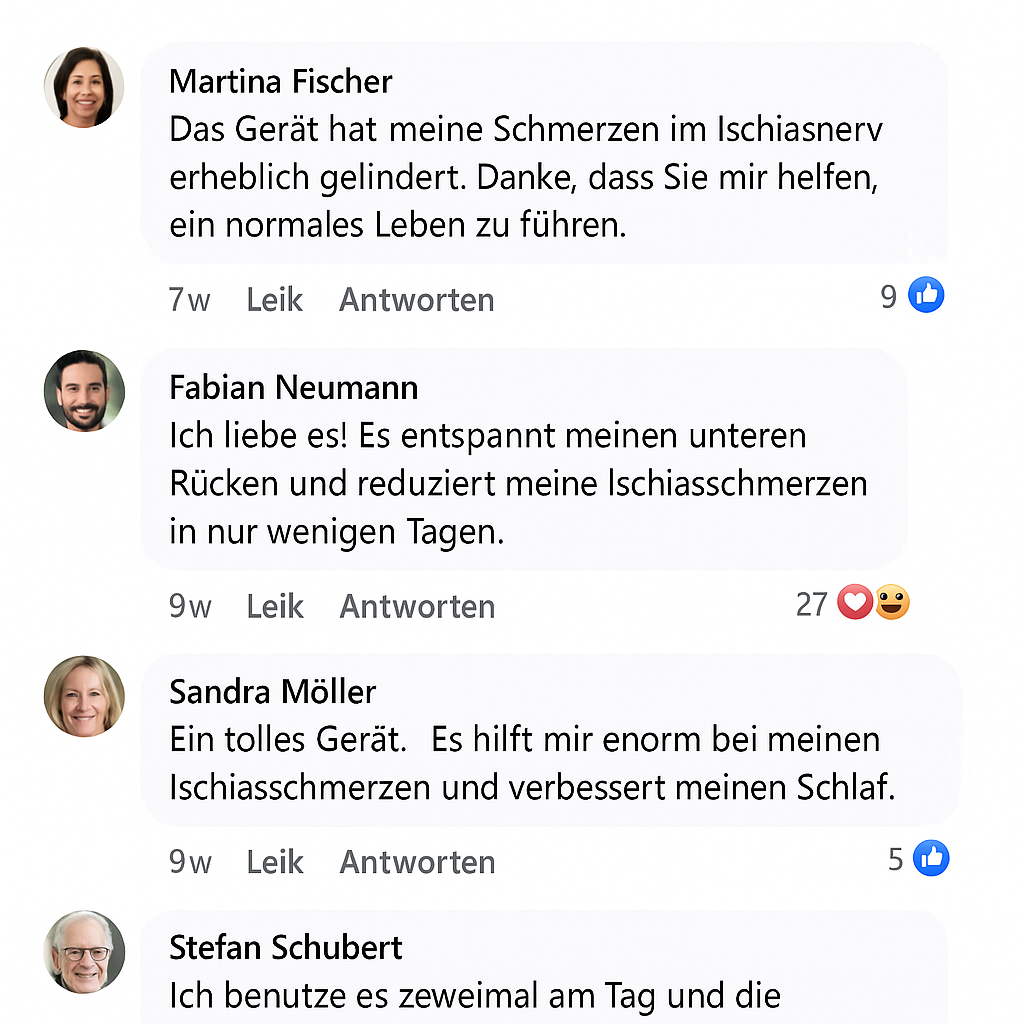Open the 7w timestamp on Martina's comment
Screen dimensions: 1024x1024
click(189, 300)
